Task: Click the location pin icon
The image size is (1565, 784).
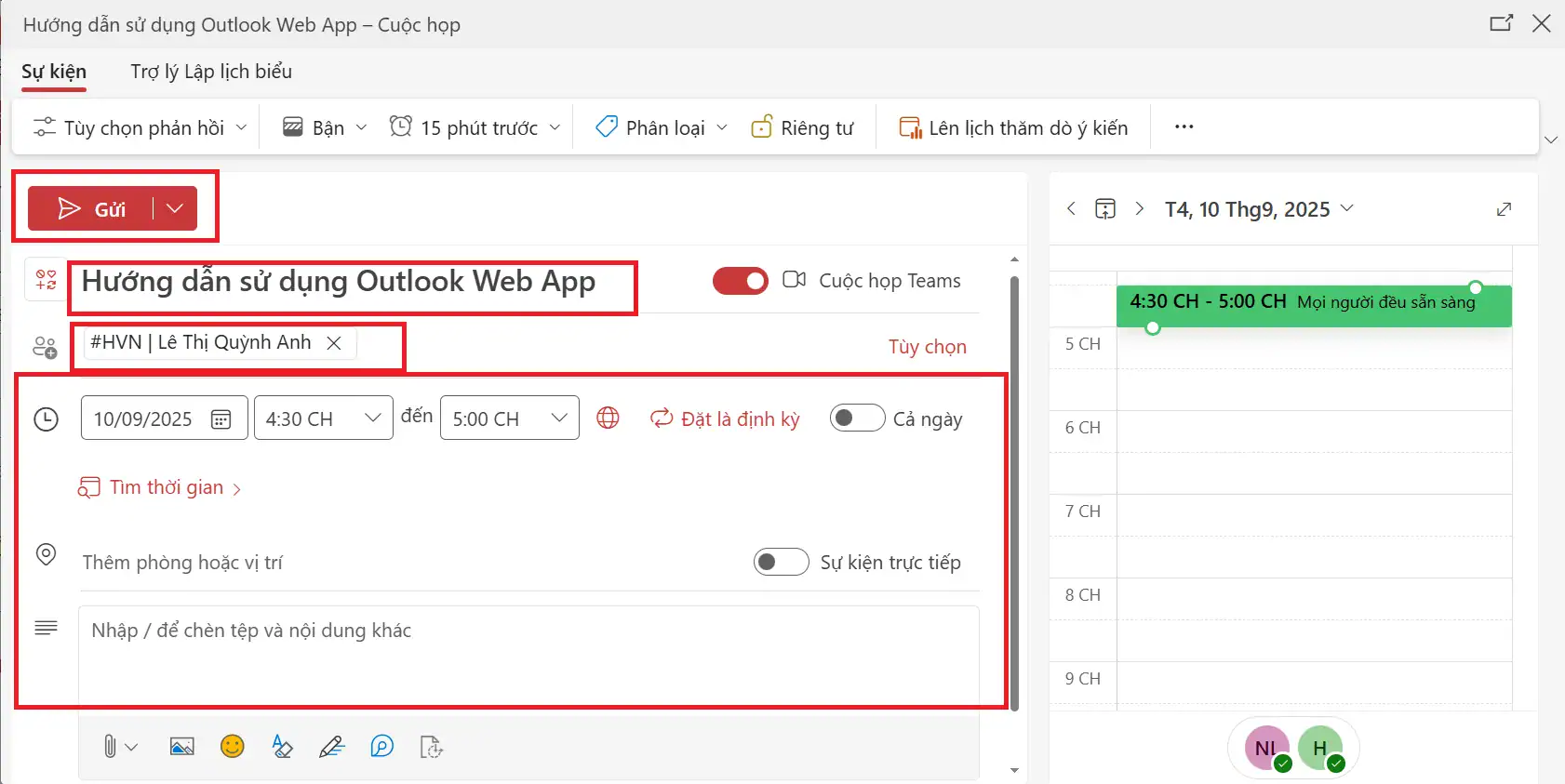Action: [46, 555]
